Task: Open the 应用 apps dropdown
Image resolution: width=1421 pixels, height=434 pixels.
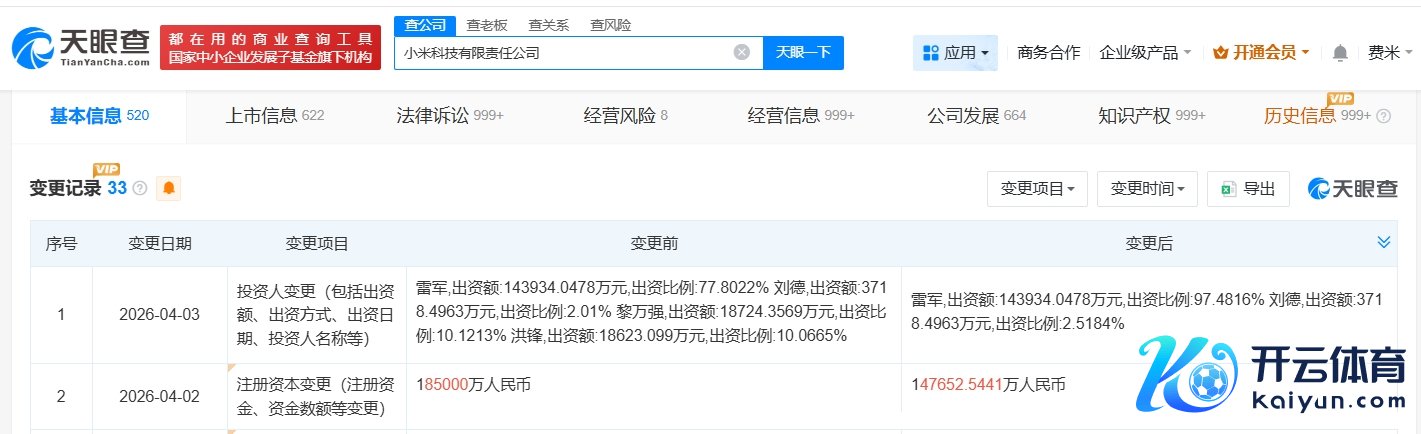Action: point(955,52)
